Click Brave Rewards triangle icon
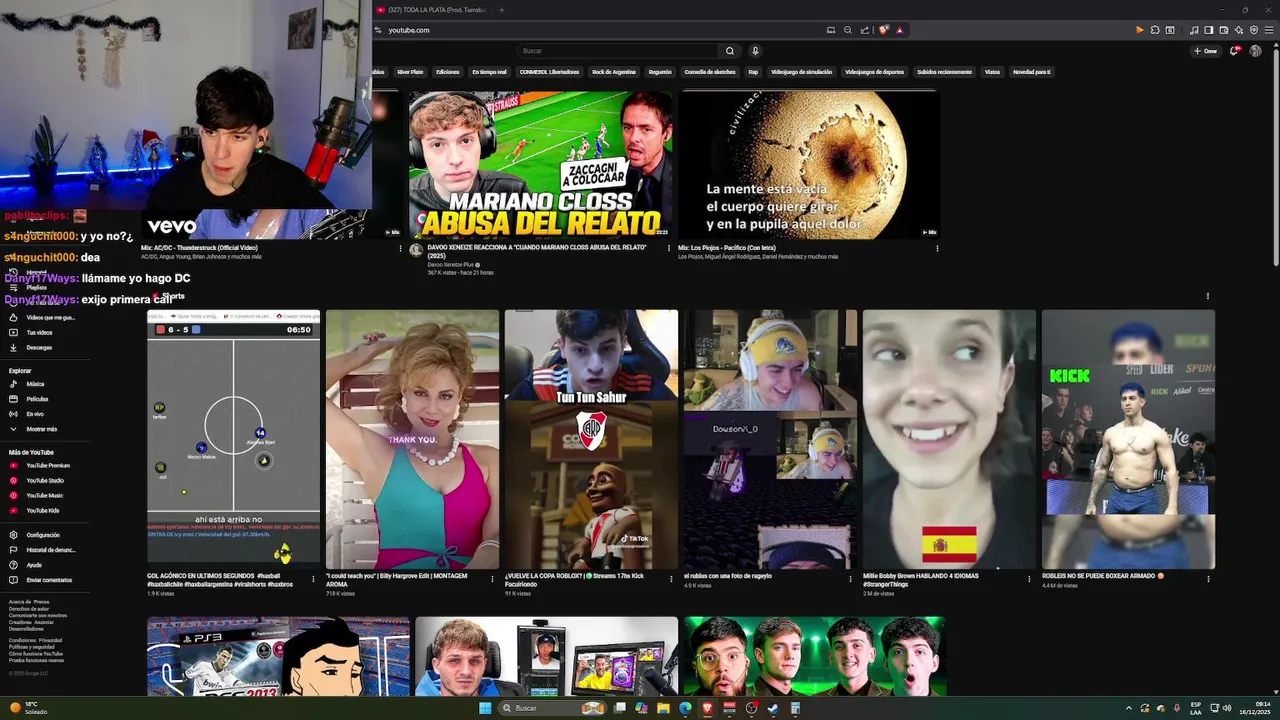Screen dimensions: 1280x720 [x=899, y=30]
